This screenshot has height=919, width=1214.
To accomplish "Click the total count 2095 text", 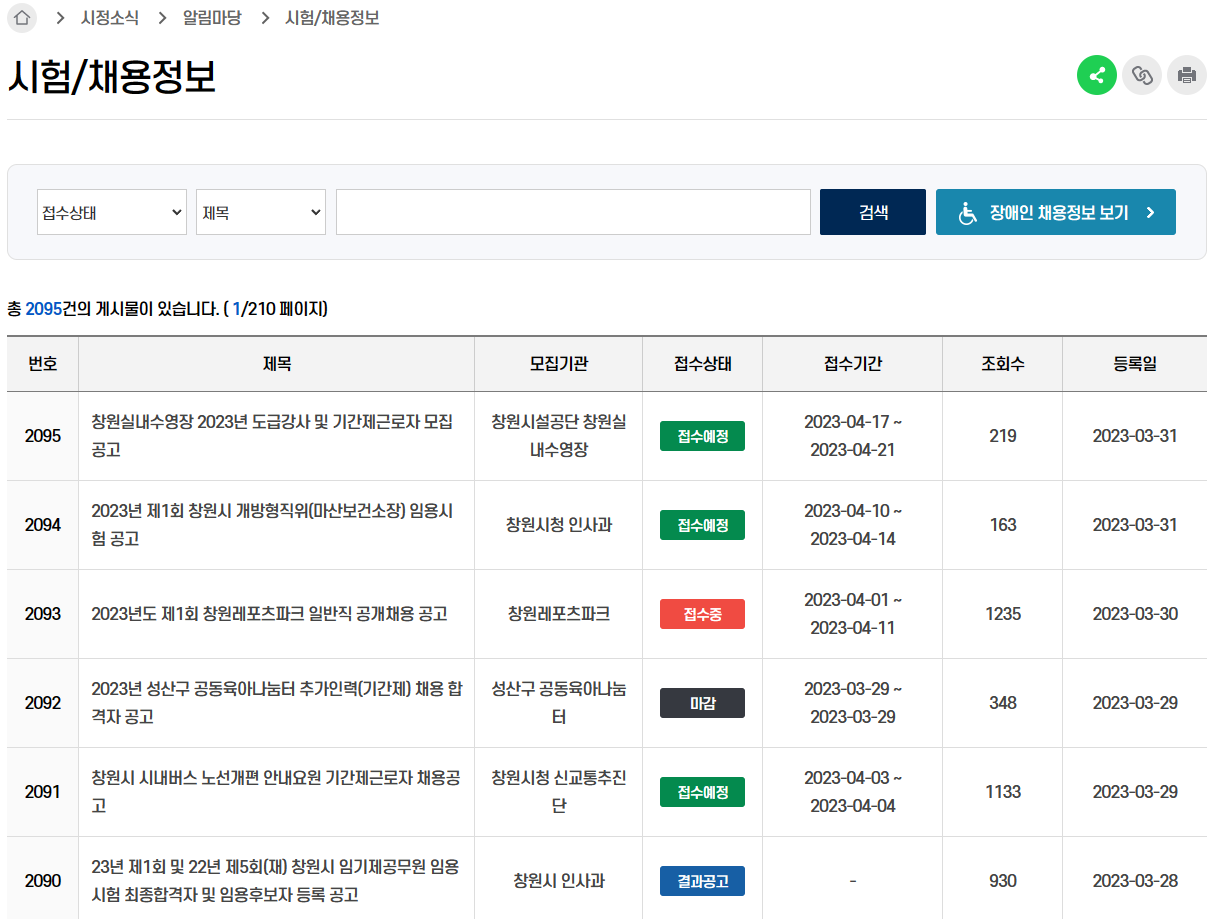I will (x=43, y=309).
